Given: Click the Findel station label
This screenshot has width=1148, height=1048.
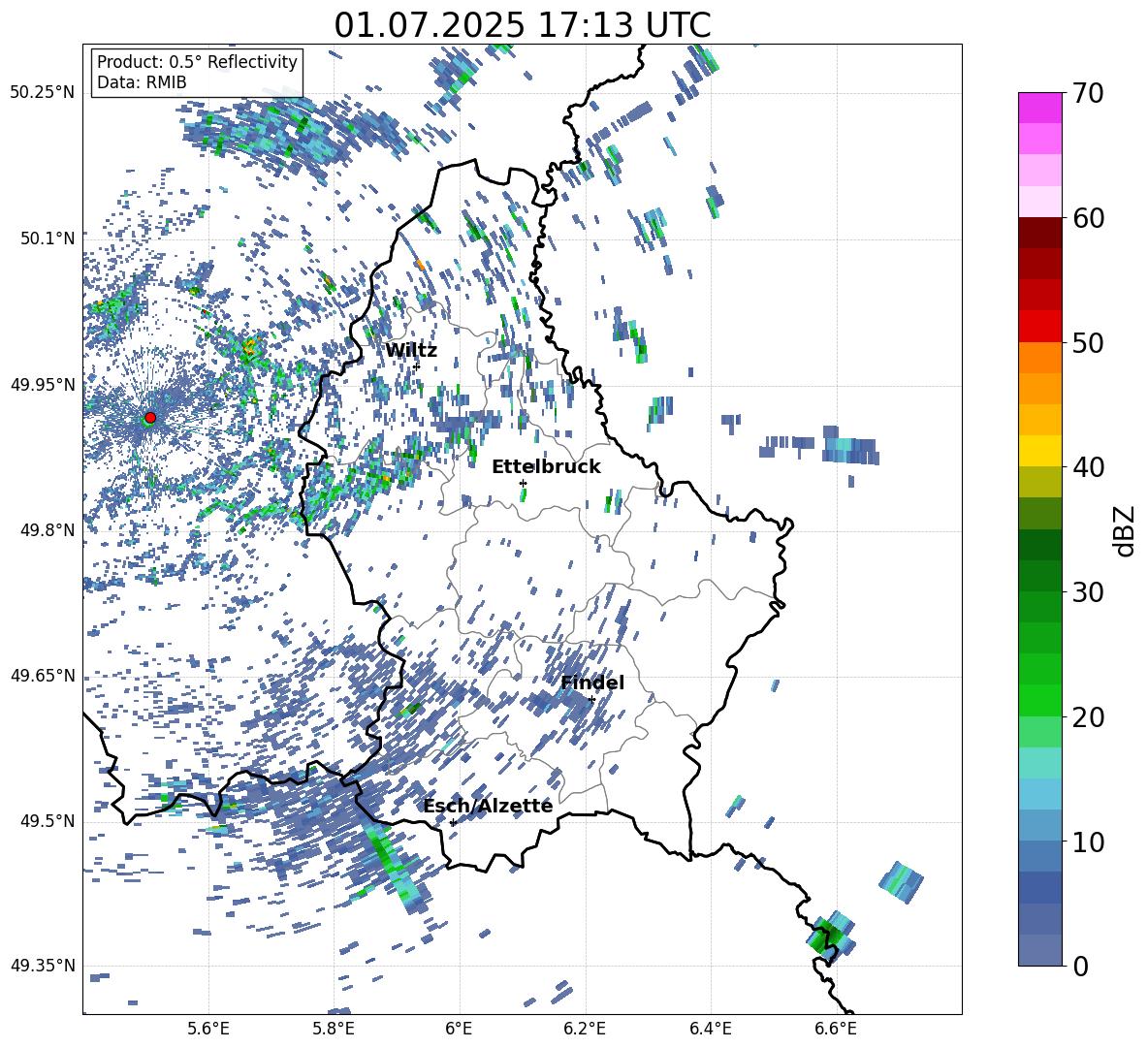Looking at the screenshot, I should [x=592, y=683].
